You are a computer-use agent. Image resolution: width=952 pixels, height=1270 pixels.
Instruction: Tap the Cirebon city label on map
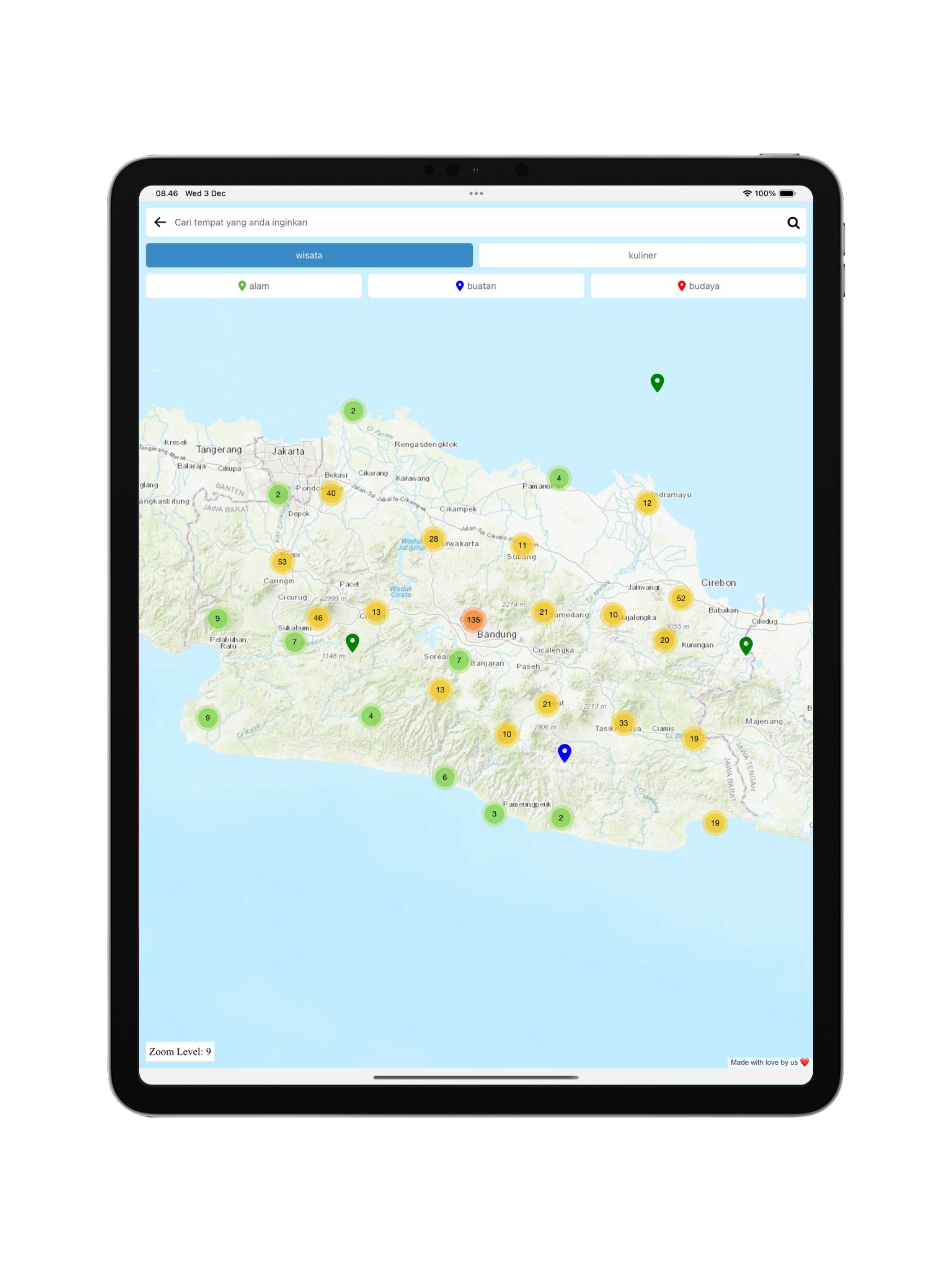(x=718, y=582)
